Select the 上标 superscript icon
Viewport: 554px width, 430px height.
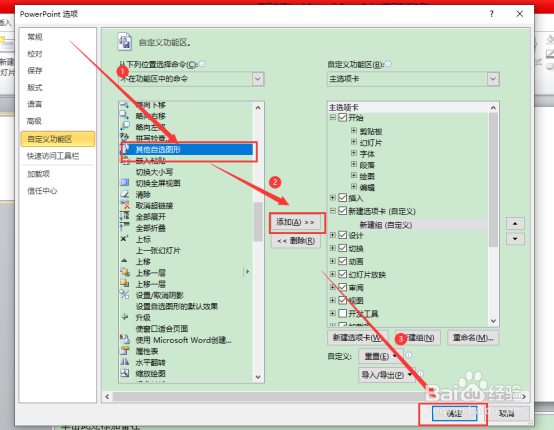[124, 239]
